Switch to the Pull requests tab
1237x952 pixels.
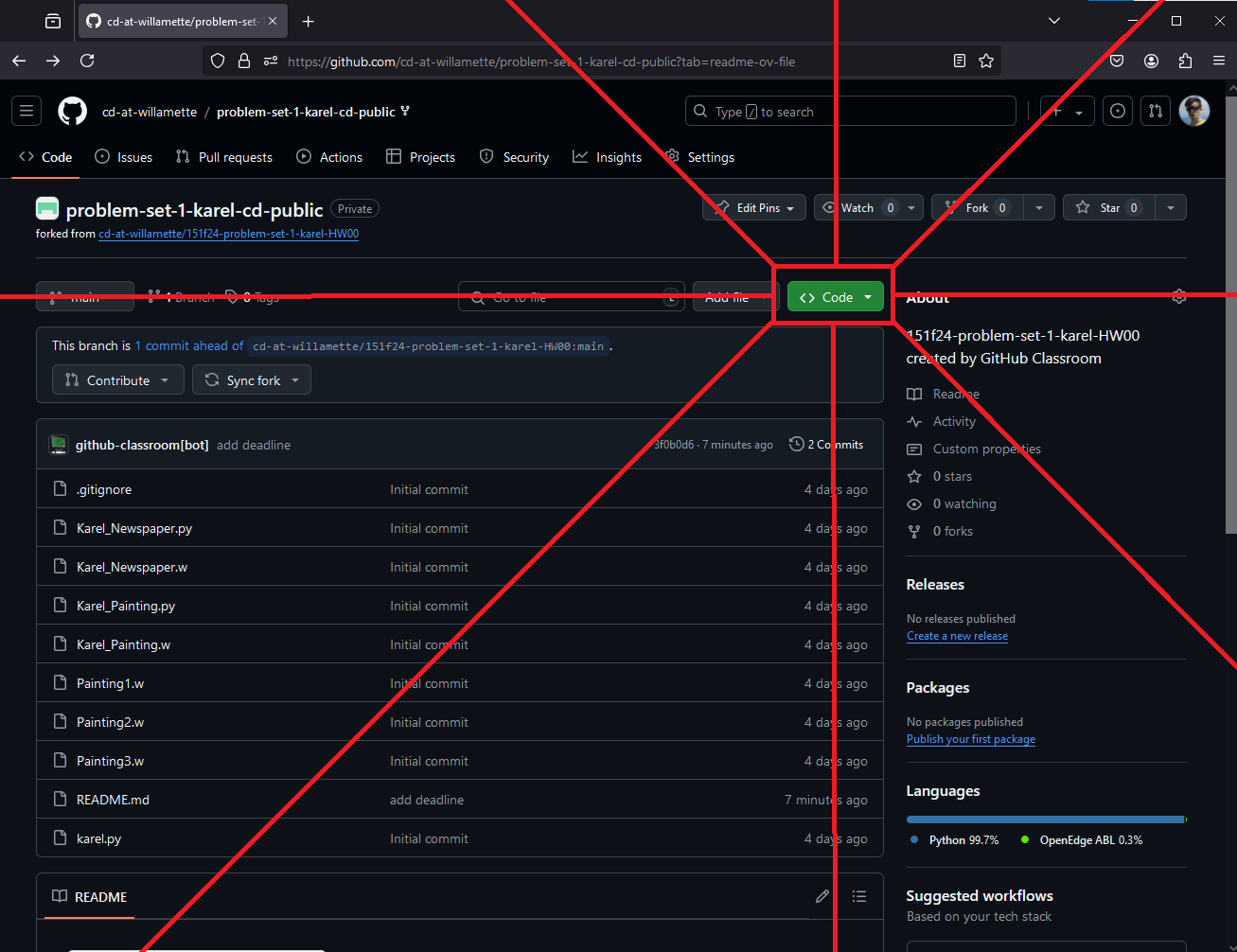pos(224,157)
